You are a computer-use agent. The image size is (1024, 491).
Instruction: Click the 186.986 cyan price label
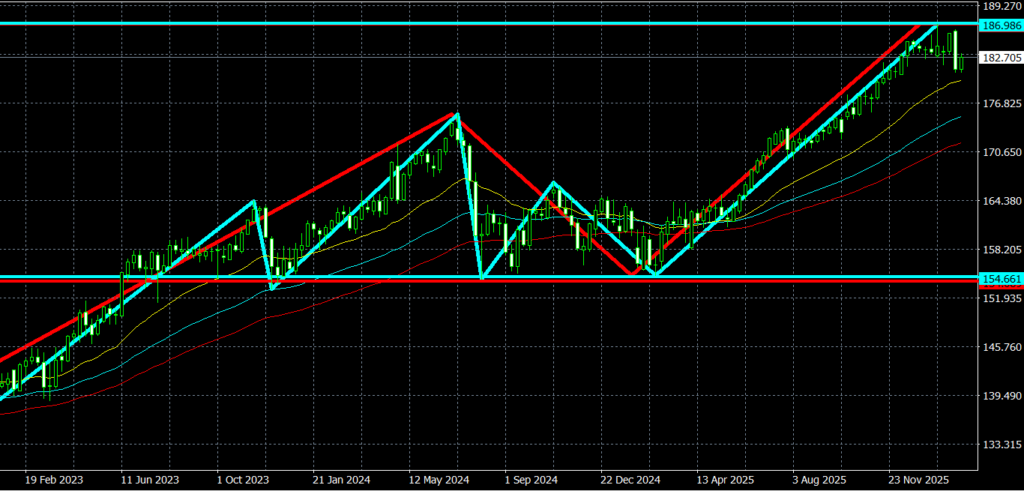[1000, 25]
